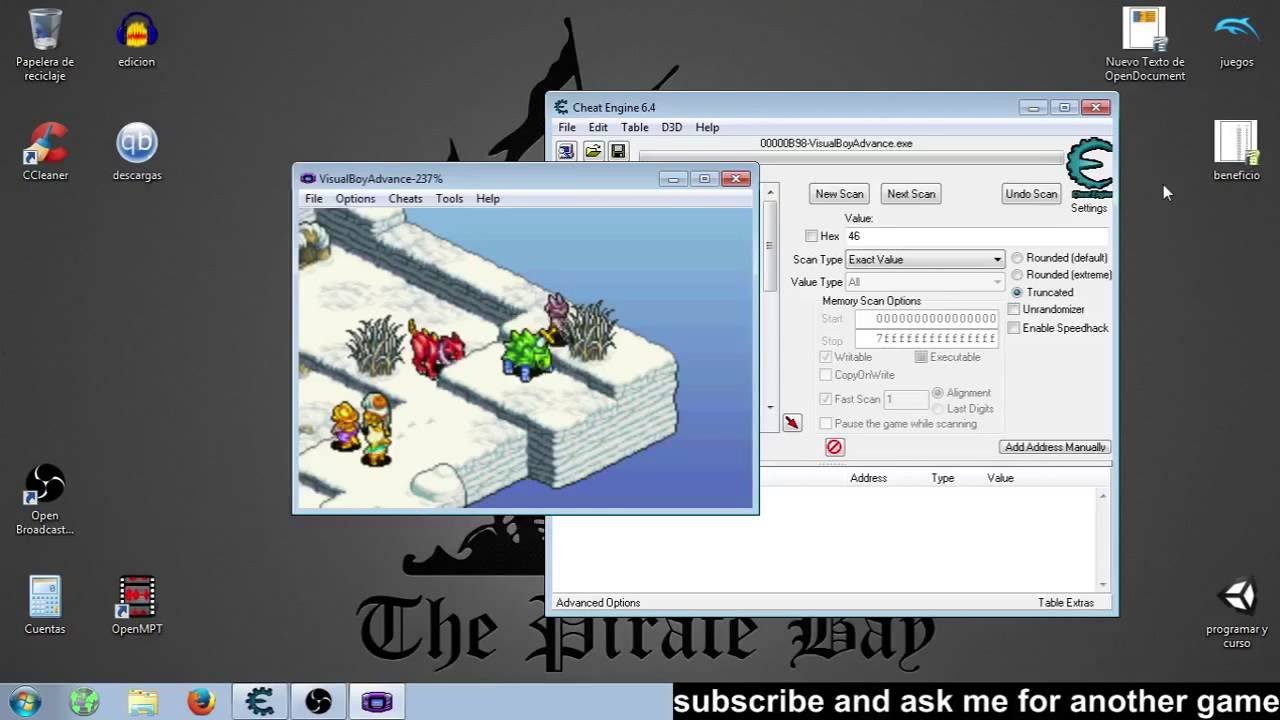Click Add Address Manually button
This screenshot has height=720, width=1280.
coord(1055,447)
